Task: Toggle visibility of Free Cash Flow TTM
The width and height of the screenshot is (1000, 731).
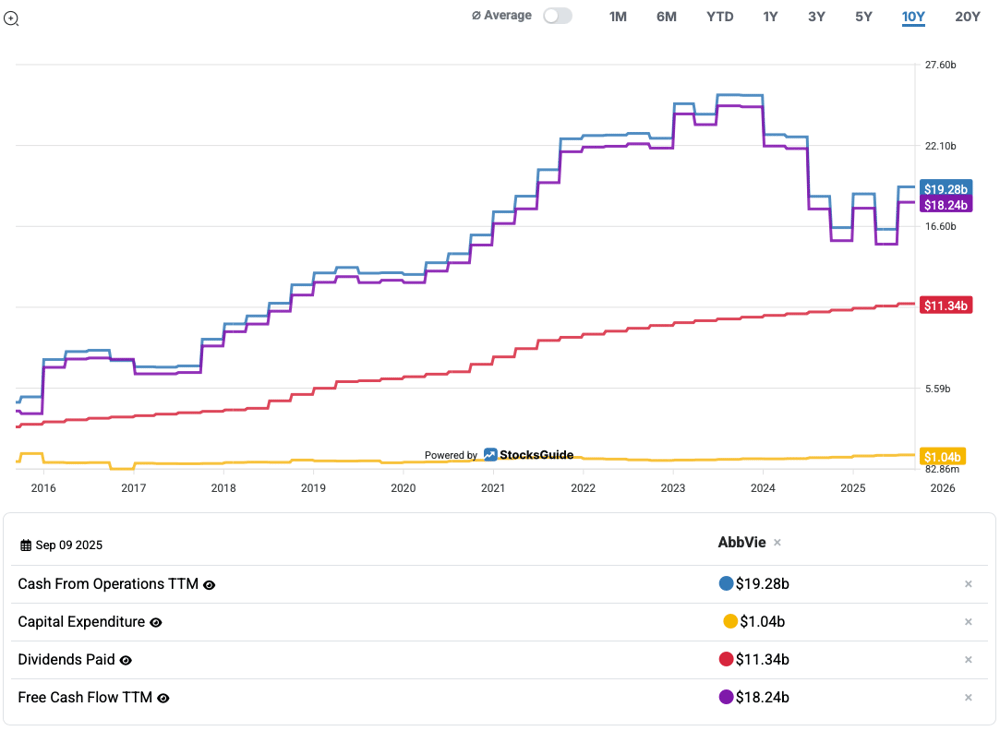Action: click(x=163, y=698)
